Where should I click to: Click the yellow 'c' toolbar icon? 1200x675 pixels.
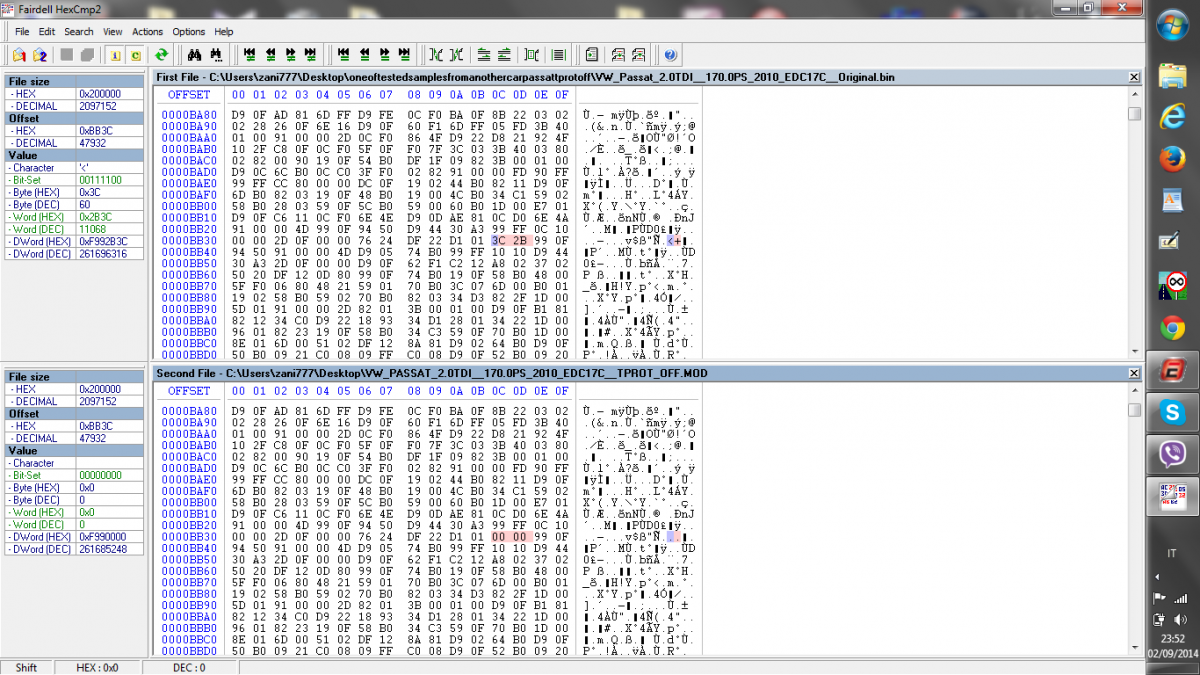point(135,54)
